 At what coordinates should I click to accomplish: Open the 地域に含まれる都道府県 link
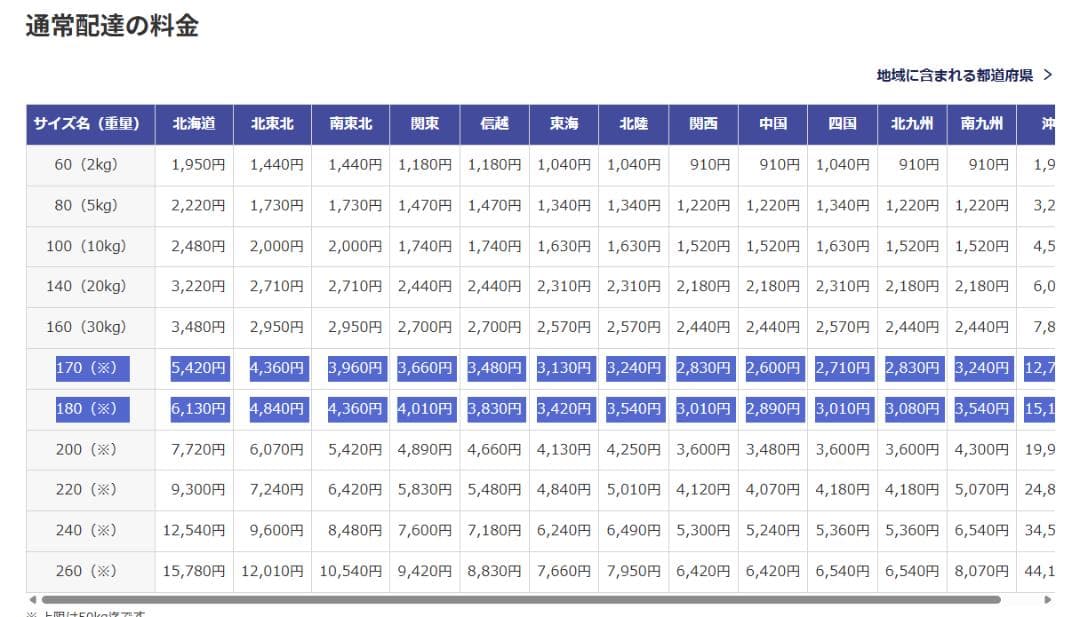point(954,75)
